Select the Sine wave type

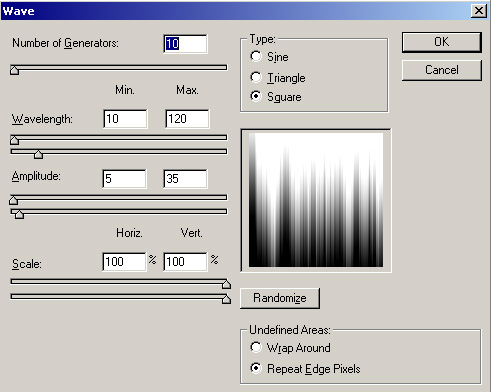tap(256, 56)
